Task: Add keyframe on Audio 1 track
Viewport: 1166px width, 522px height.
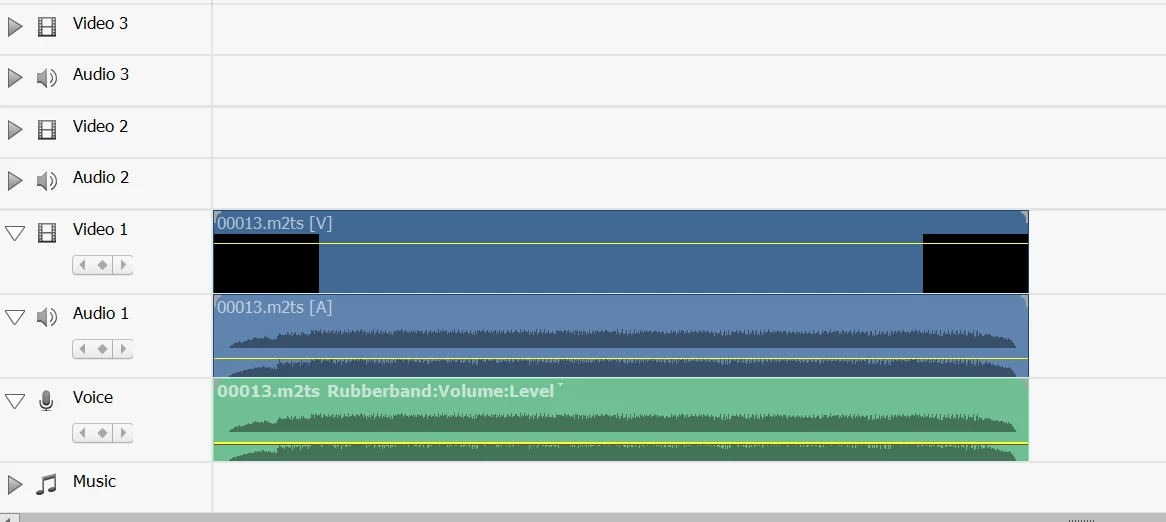Action: [x=103, y=349]
